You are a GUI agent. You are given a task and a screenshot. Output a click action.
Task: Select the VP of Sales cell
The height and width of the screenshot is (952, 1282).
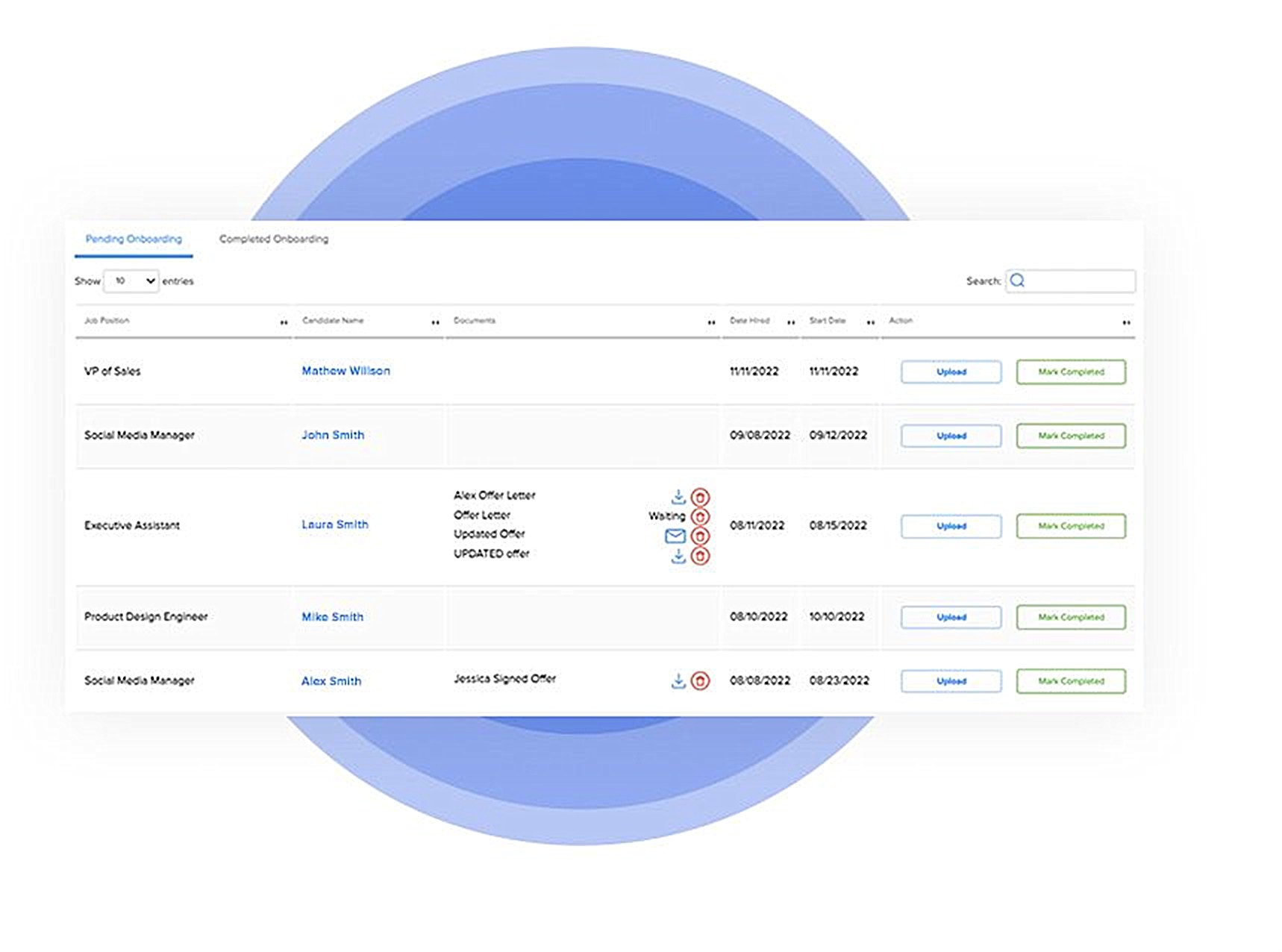tap(112, 371)
